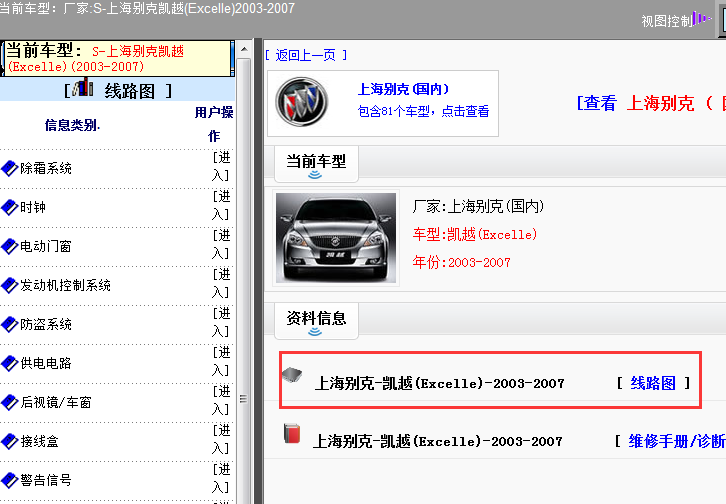The width and height of the screenshot is (726, 504).
Task: Select the 资料信息 tab
Action: coord(316,321)
